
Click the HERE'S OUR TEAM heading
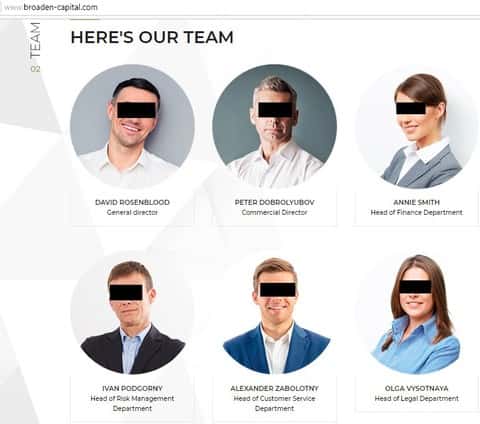tap(152, 37)
